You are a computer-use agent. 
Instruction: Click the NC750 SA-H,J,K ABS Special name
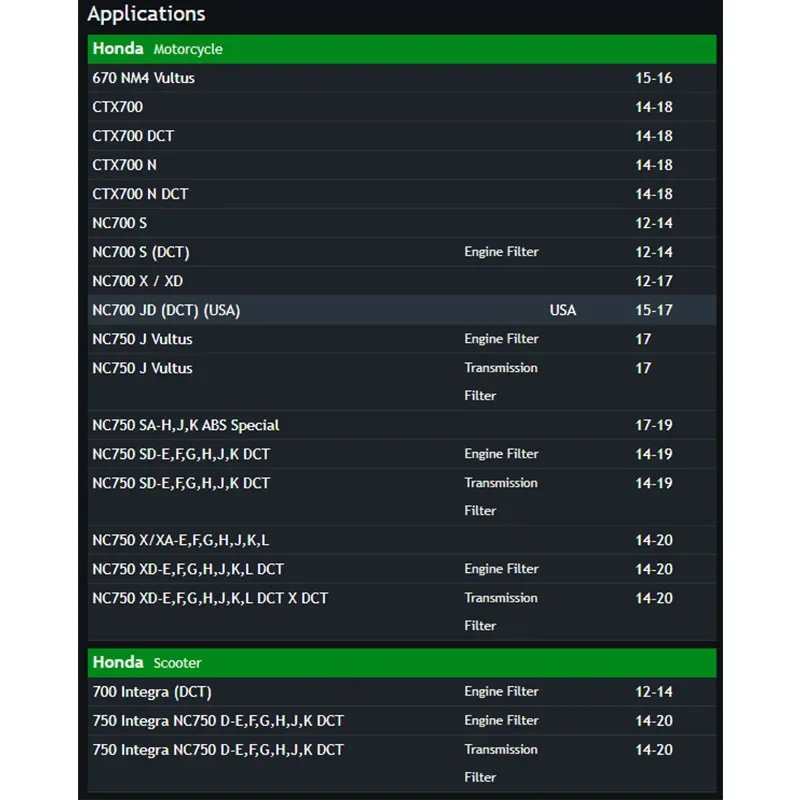[186, 426]
